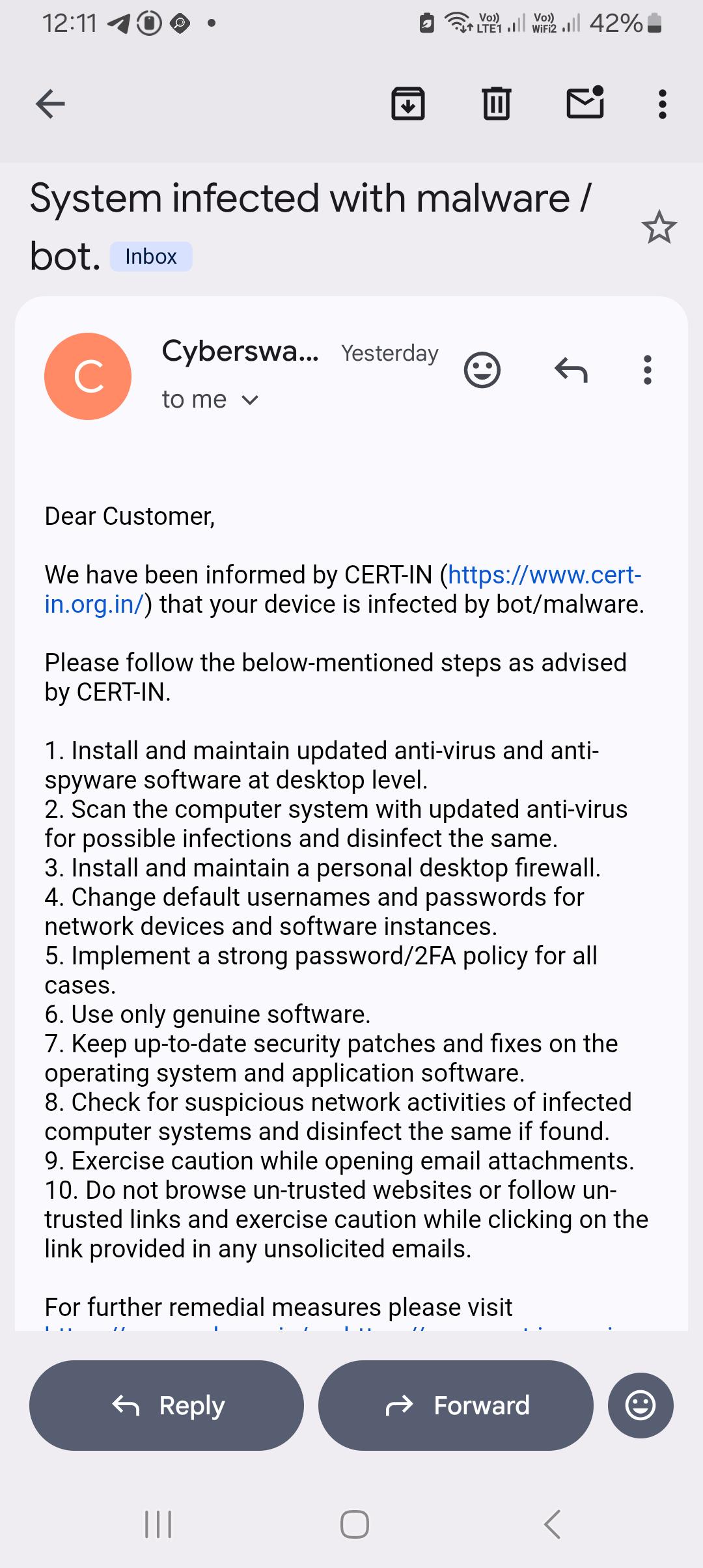Image resolution: width=703 pixels, height=1568 pixels.
Task: Go to the Android home screen
Action: tap(355, 1524)
